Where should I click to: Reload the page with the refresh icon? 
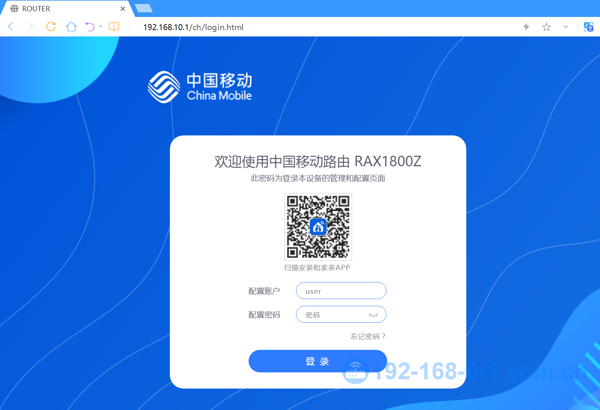click(x=51, y=26)
